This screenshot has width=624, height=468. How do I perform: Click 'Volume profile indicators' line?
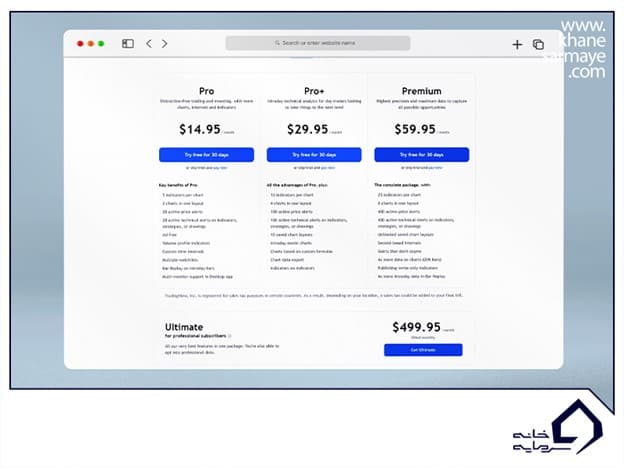coord(186,243)
